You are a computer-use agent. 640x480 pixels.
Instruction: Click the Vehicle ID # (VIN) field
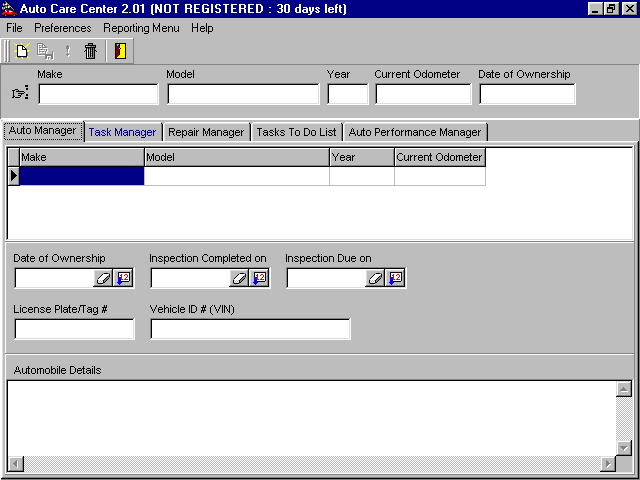(250, 329)
